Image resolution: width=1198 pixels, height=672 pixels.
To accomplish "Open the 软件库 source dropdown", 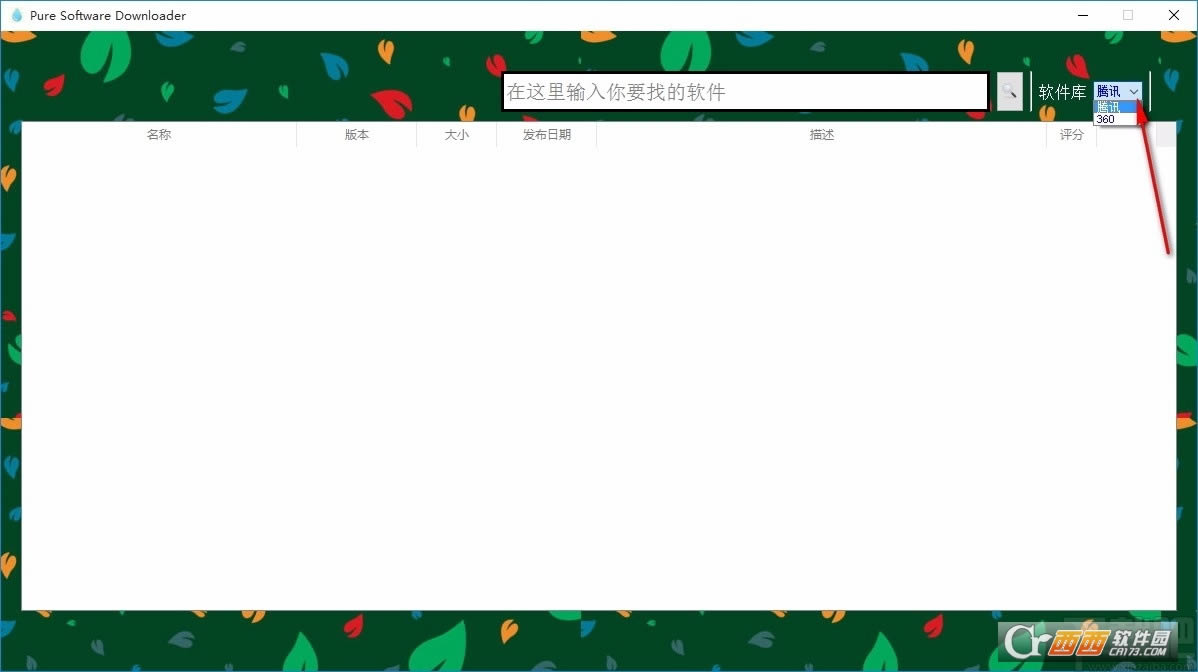I will coord(1118,91).
